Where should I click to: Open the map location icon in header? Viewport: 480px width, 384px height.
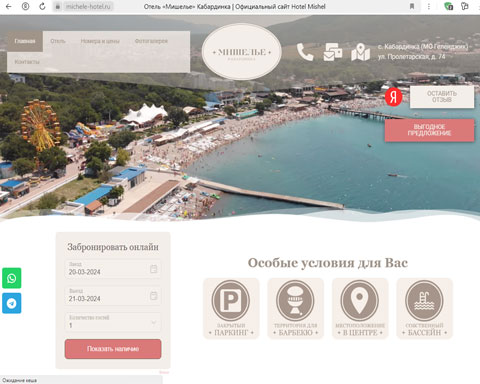point(360,52)
